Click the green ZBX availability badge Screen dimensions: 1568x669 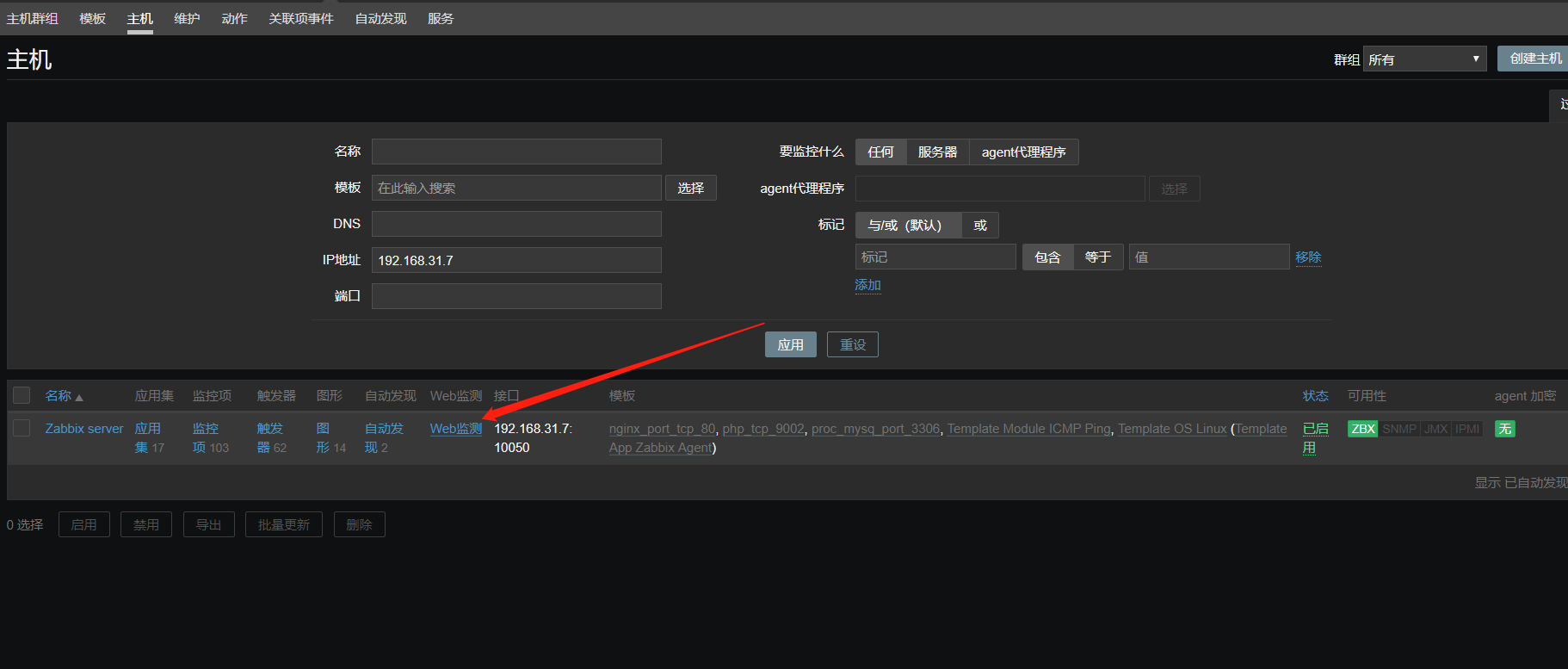coord(1362,429)
